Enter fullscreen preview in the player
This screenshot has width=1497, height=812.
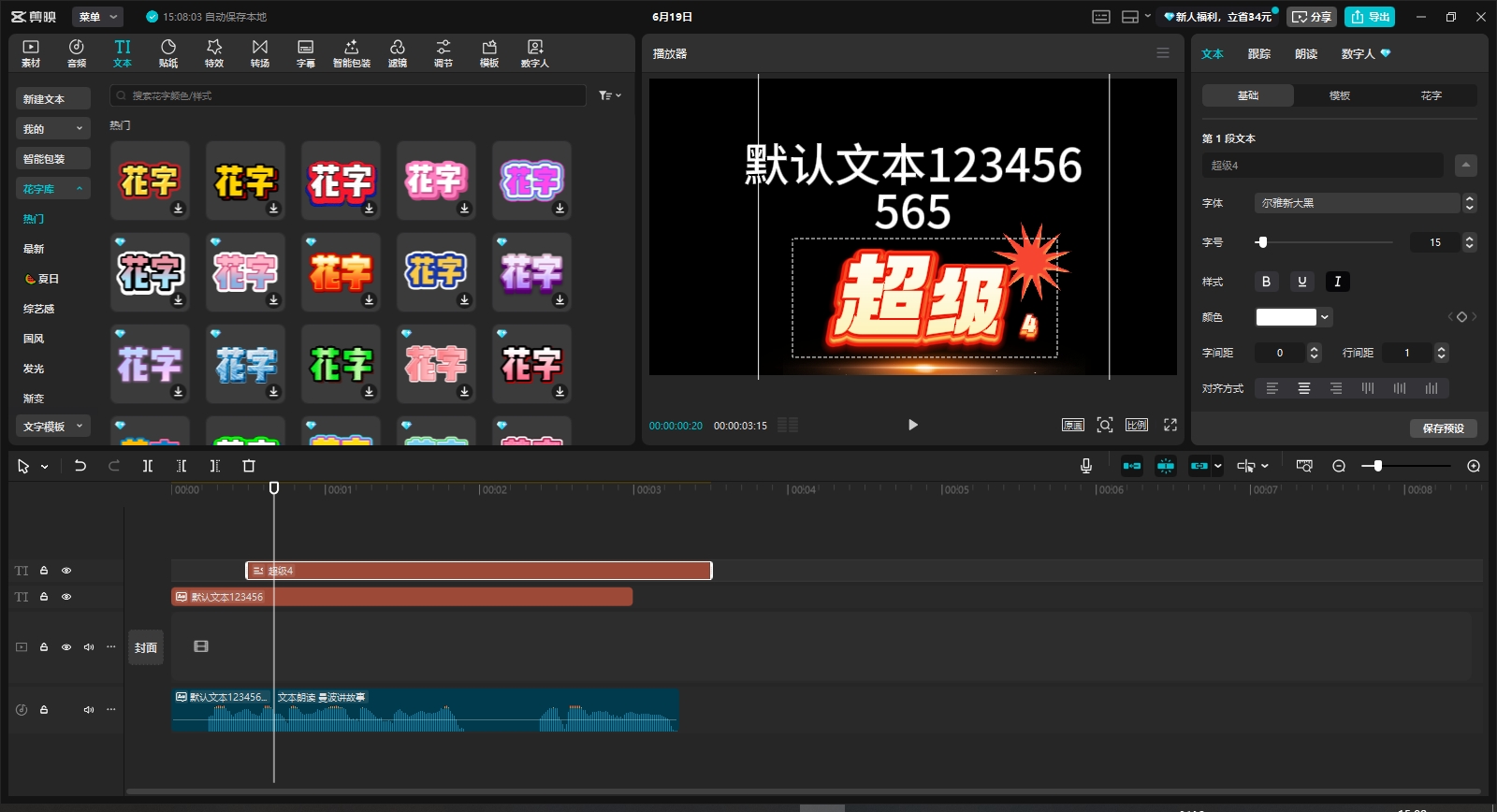tap(1170, 425)
